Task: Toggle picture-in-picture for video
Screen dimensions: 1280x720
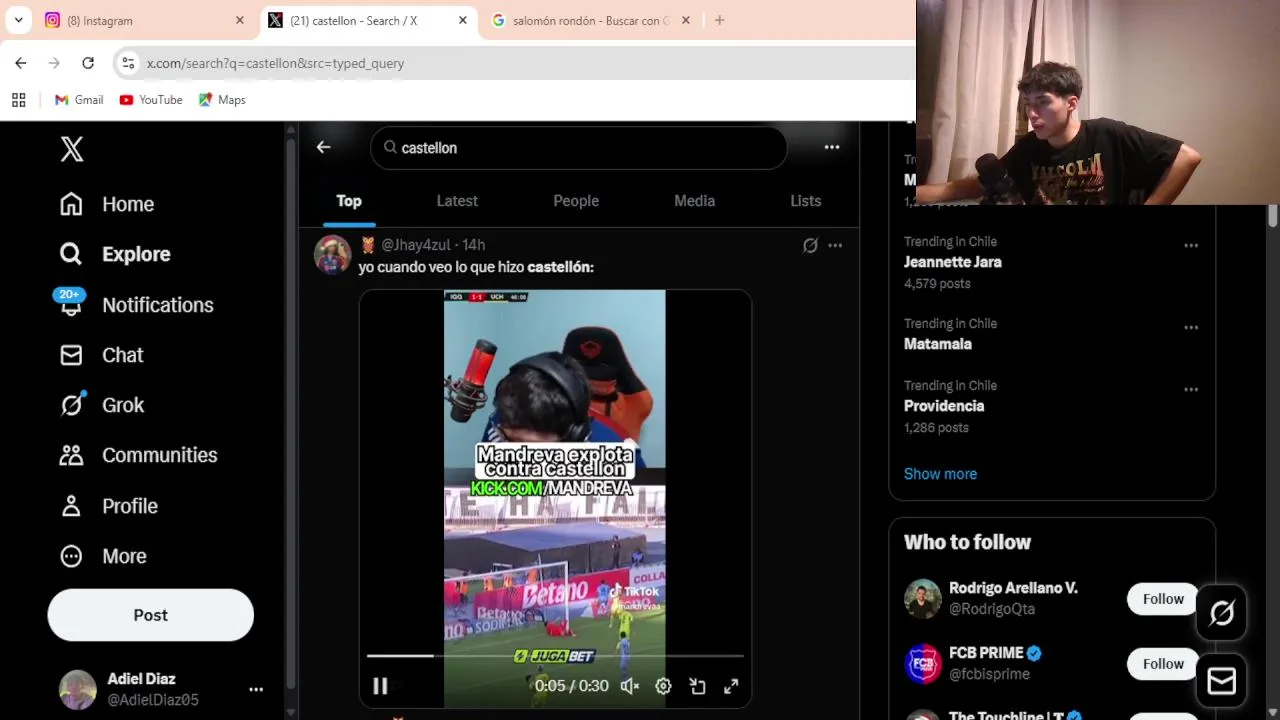Action: [x=697, y=686]
